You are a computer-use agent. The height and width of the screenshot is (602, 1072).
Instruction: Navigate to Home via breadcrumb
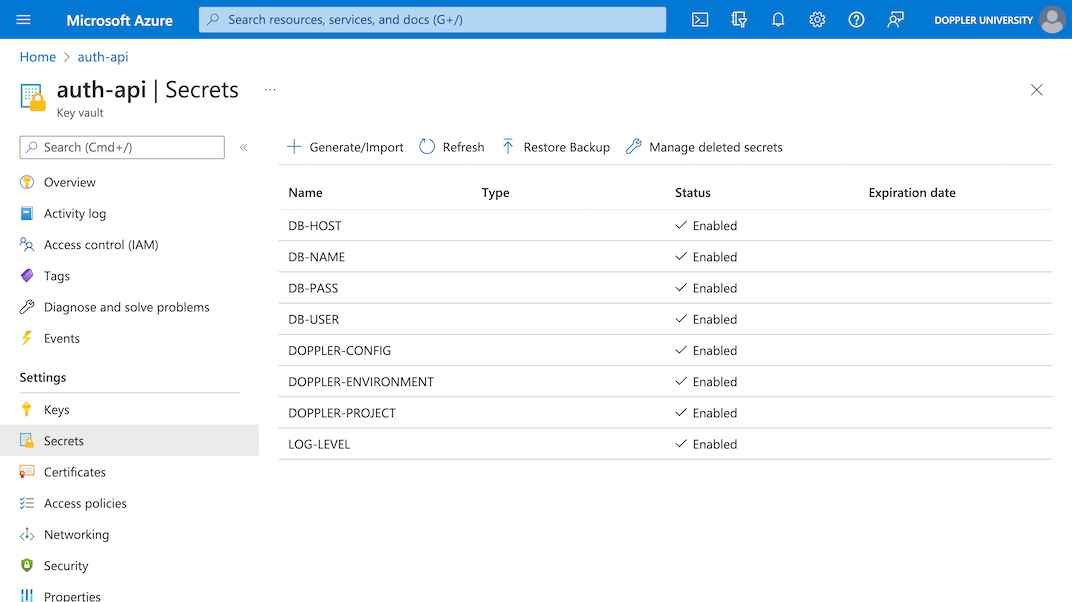pos(37,57)
